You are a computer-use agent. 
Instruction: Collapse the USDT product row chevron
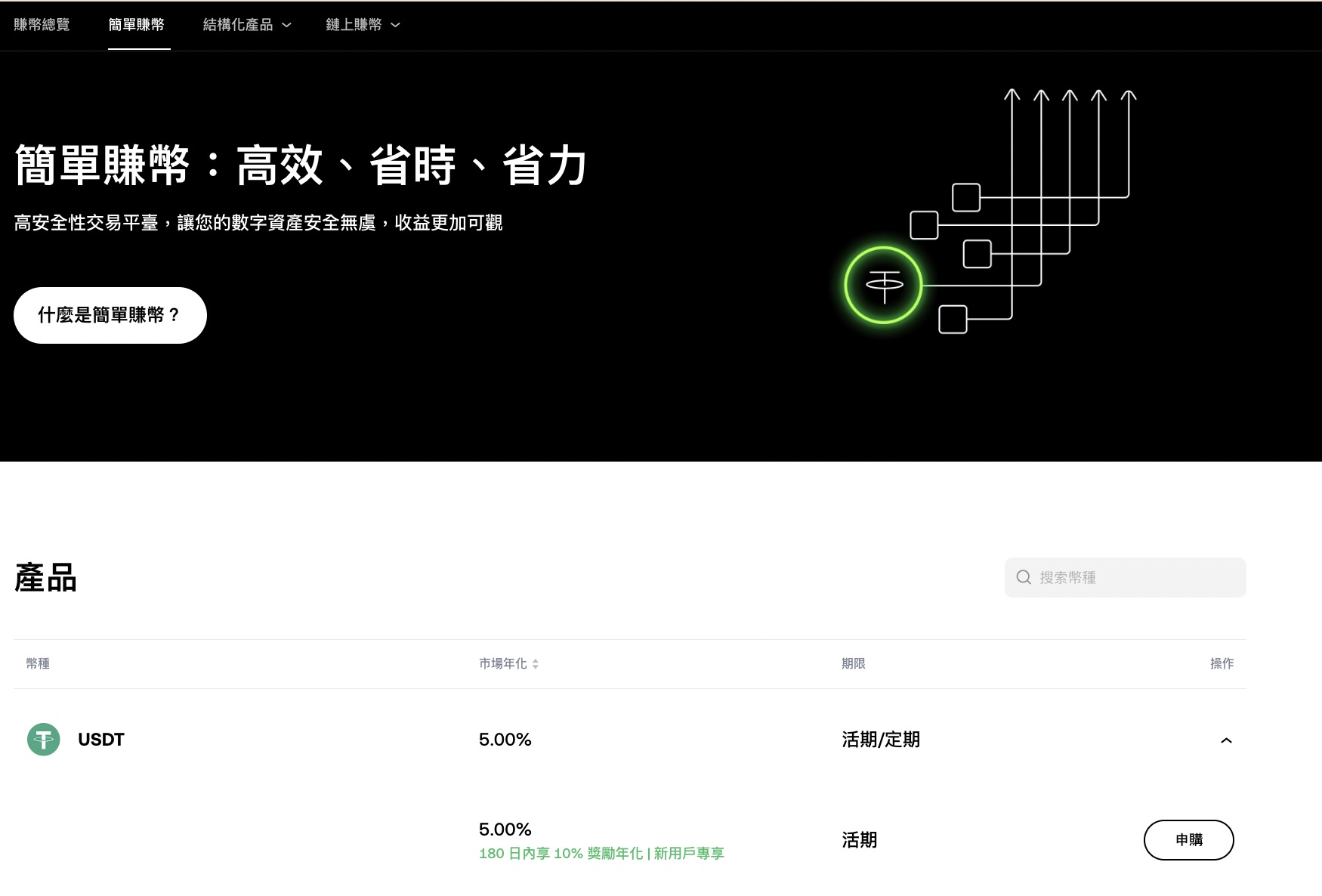pos(1228,740)
